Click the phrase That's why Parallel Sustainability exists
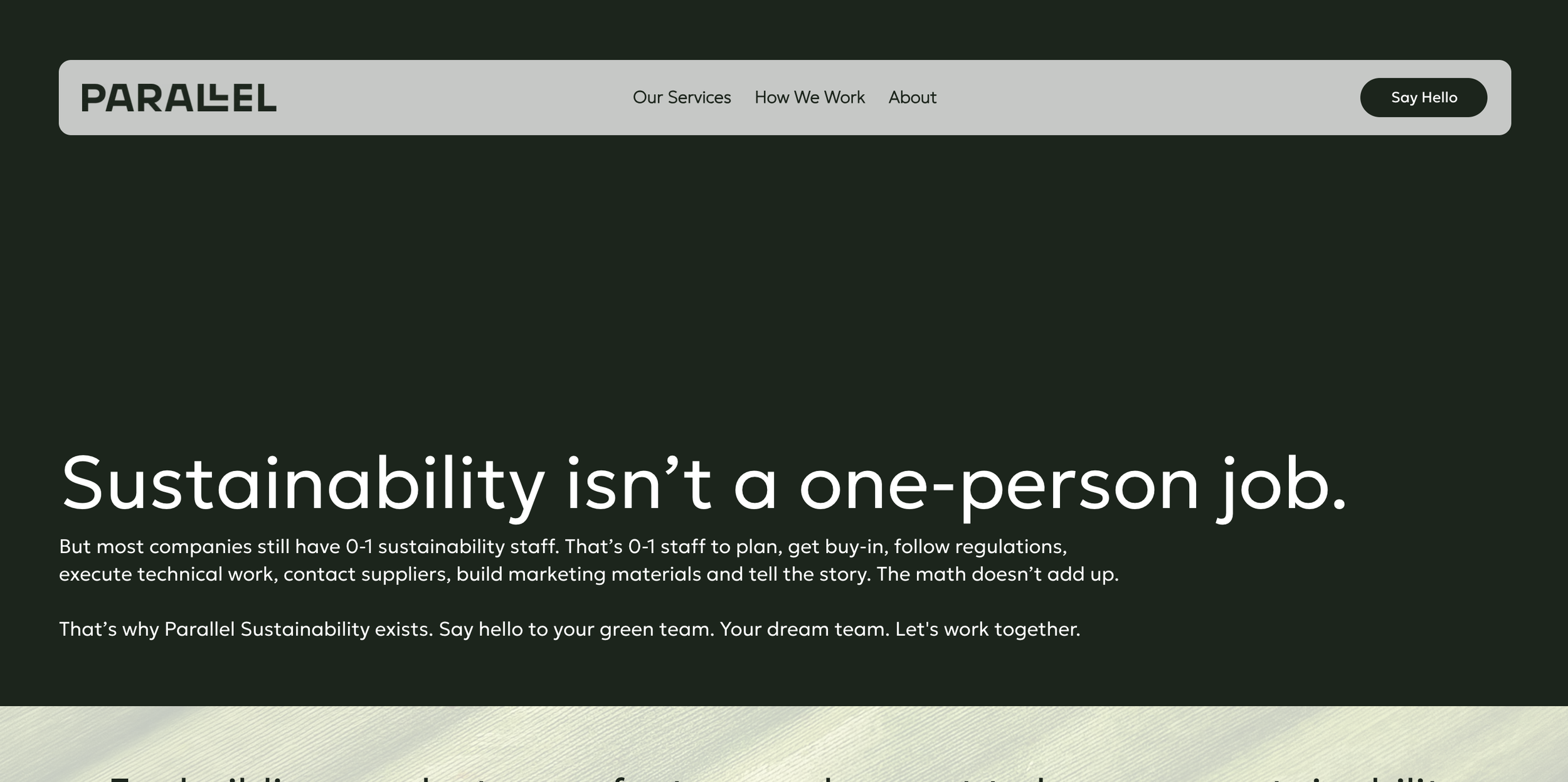 (246, 629)
